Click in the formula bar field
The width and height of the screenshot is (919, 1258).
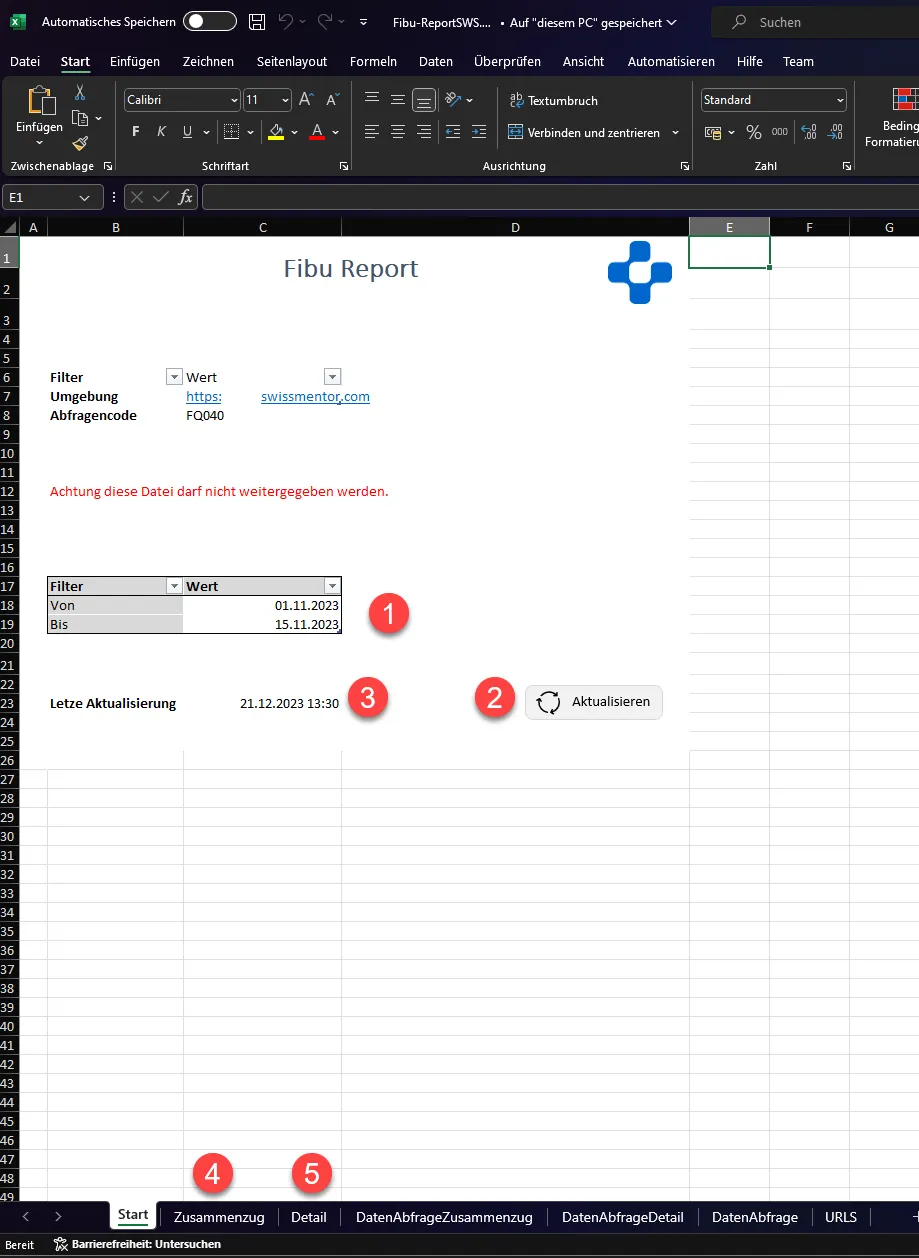pos(560,198)
